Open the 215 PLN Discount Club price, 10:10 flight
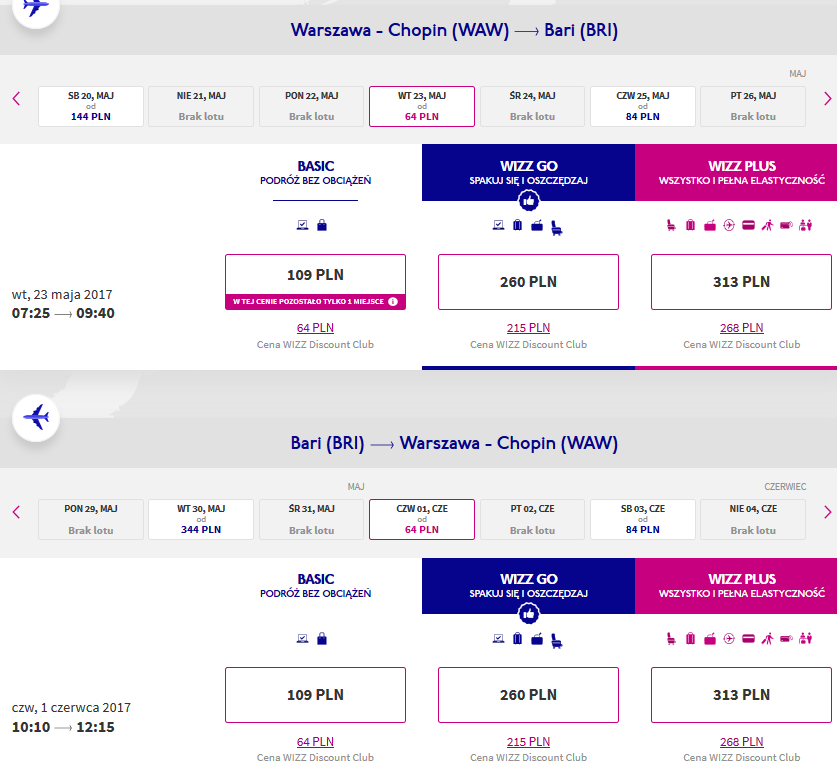Screen dimensions: 837x769 point(528,742)
